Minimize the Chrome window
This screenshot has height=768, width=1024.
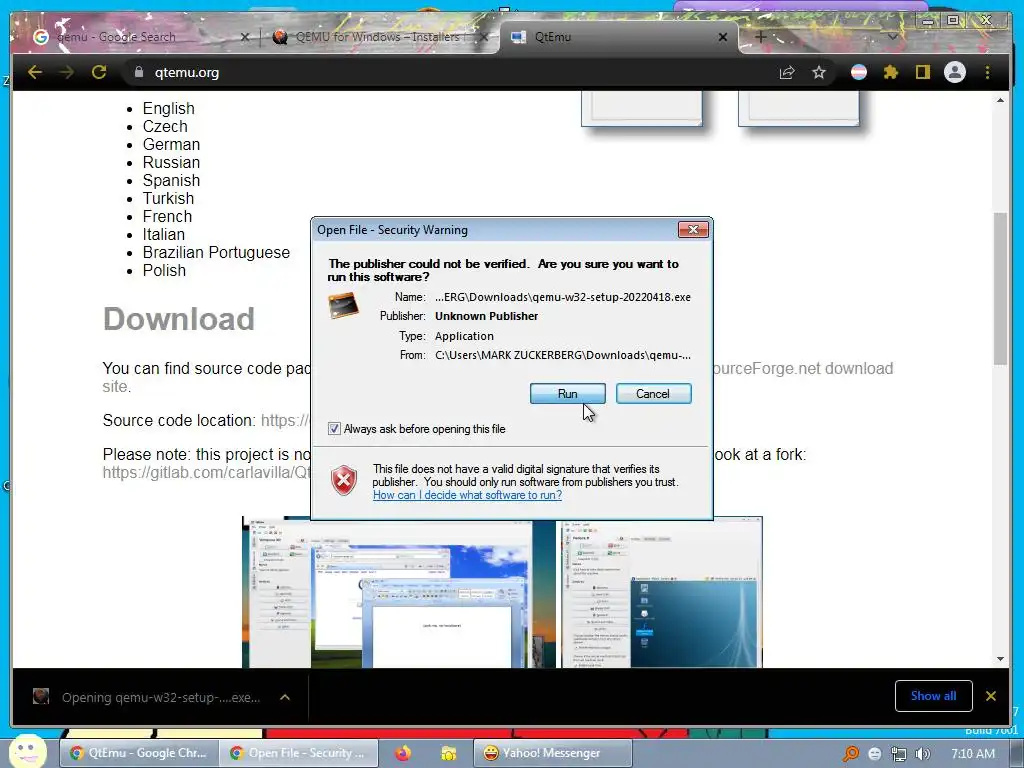tap(927, 21)
